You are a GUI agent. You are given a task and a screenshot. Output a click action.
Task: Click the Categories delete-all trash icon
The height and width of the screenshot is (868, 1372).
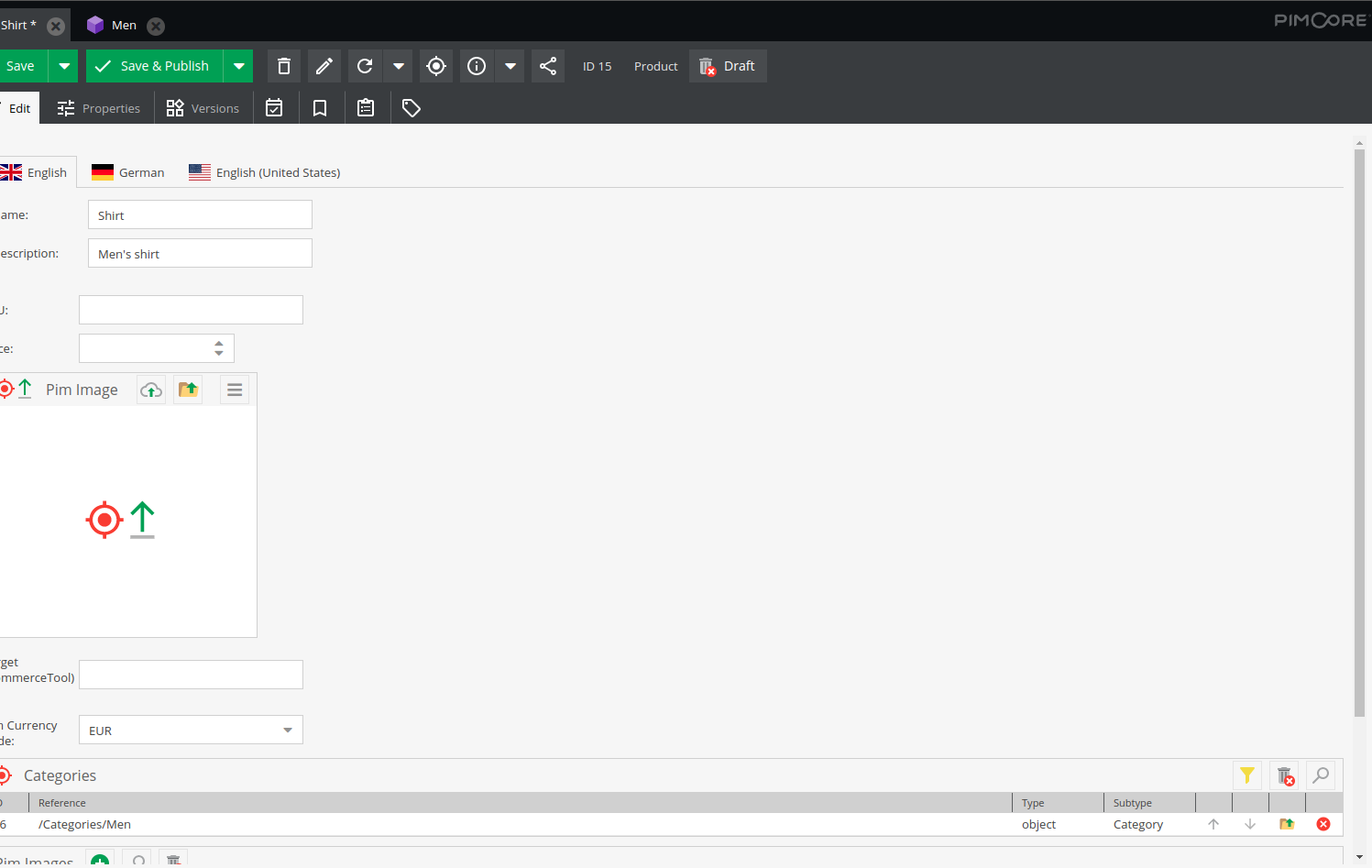tap(1284, 775)
